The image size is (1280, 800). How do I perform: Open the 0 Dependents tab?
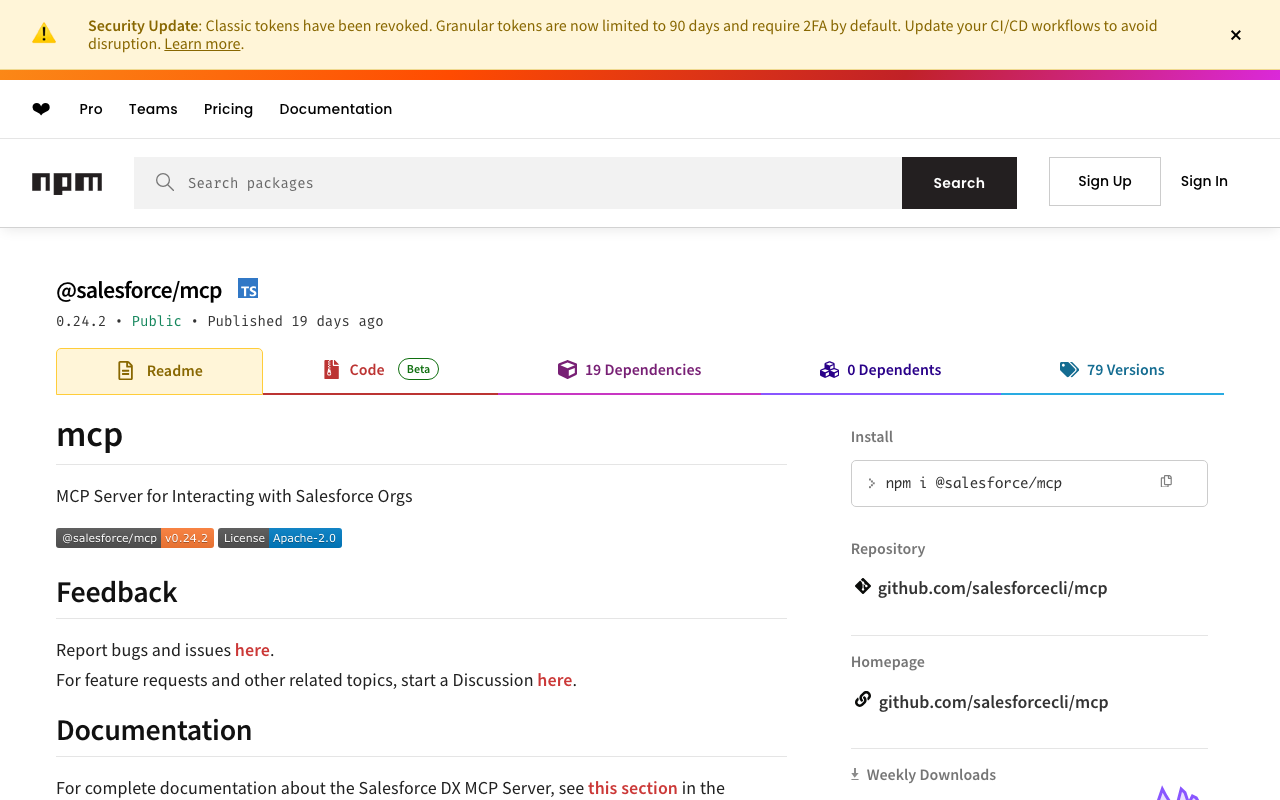click(x=881, y=370)
